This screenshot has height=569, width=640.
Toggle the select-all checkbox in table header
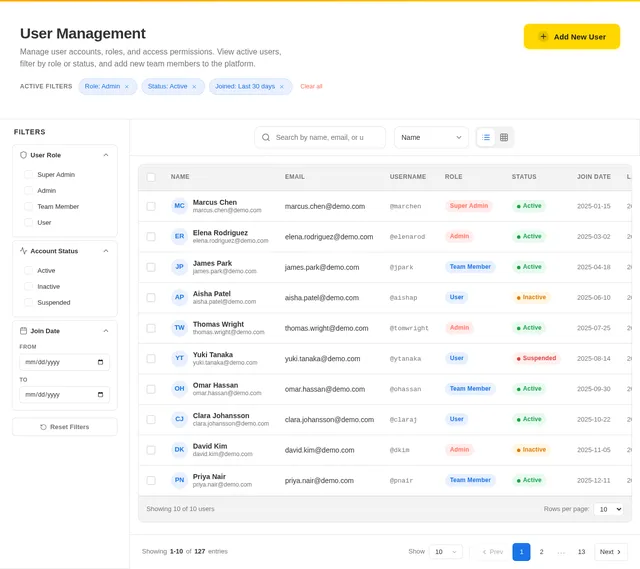[x=151, y=177]
